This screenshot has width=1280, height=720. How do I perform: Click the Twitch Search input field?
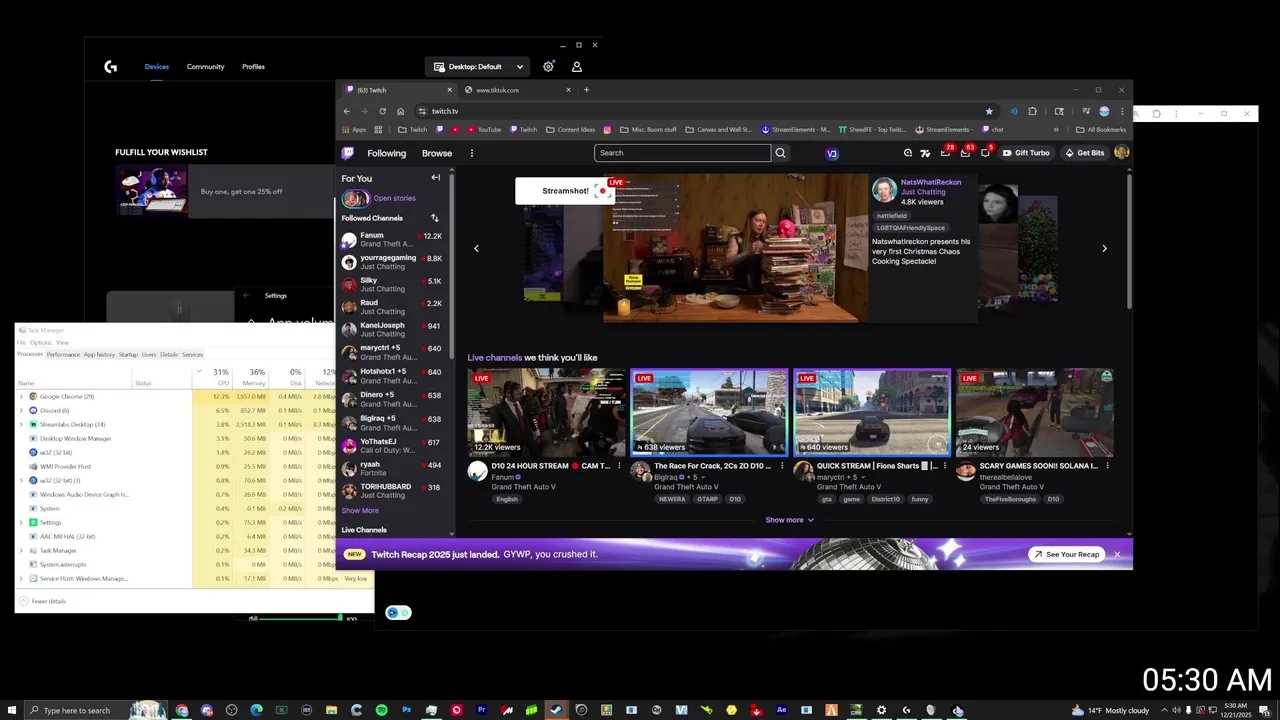pos(682,153)
